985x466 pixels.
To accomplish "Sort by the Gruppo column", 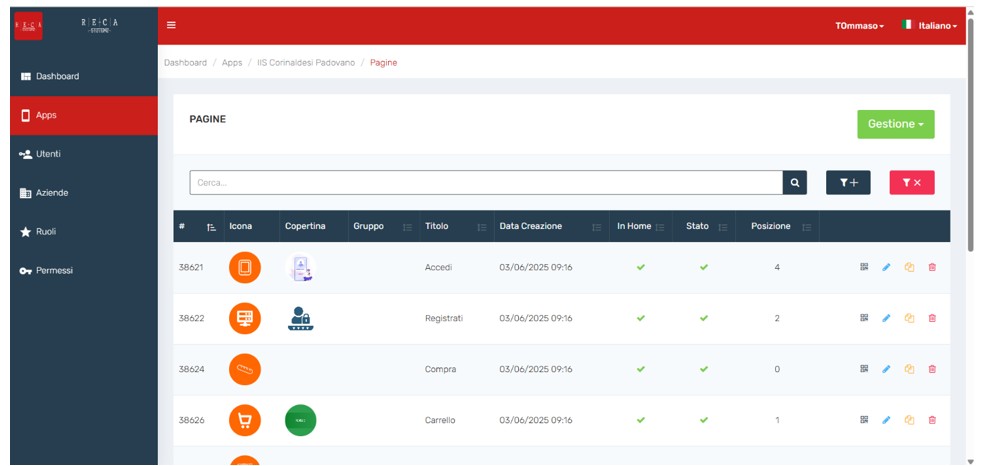I will [407, 227].
